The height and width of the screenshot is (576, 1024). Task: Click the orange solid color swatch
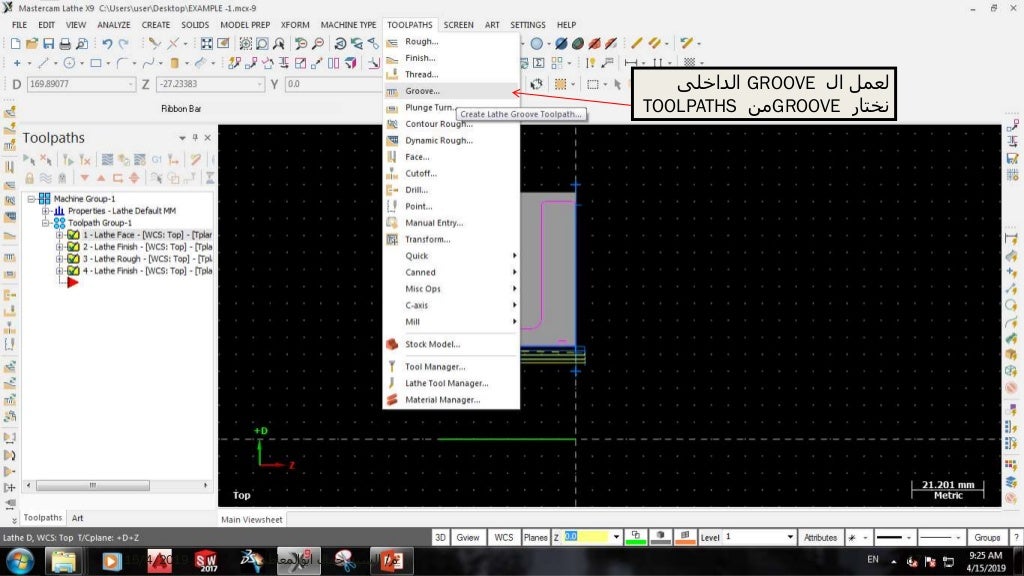coord(685,537)
